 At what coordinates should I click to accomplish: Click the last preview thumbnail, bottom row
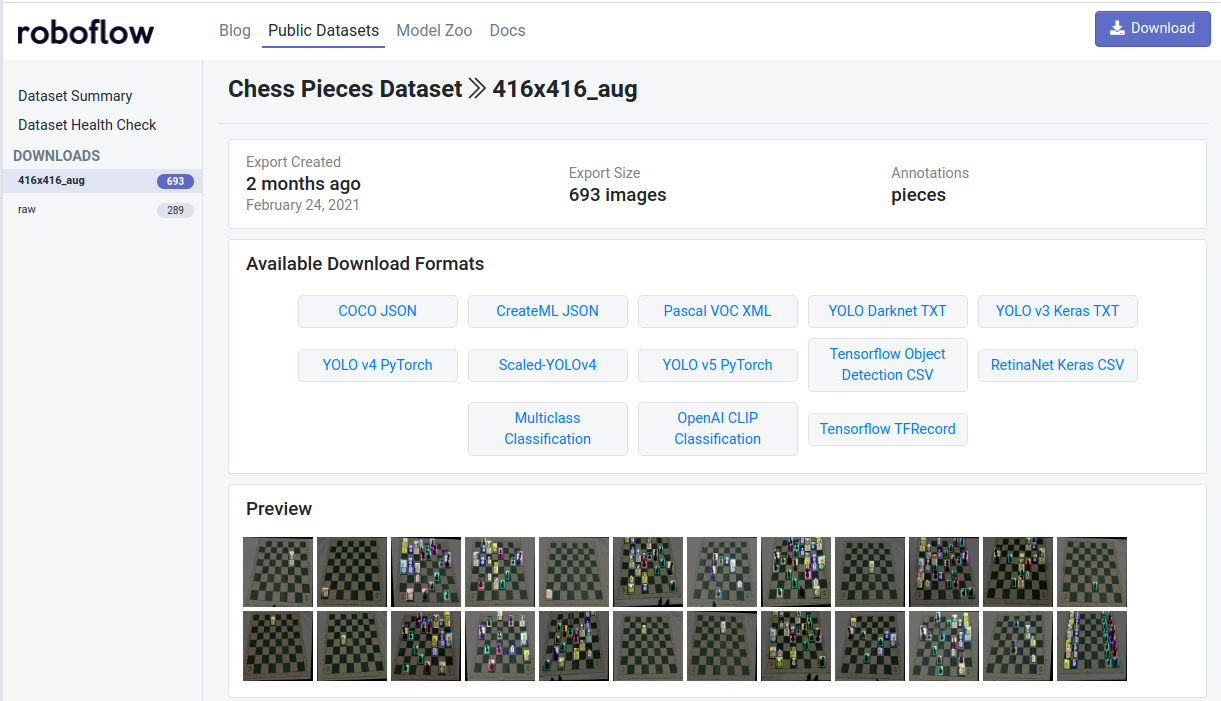click(x=1092, y=646)
